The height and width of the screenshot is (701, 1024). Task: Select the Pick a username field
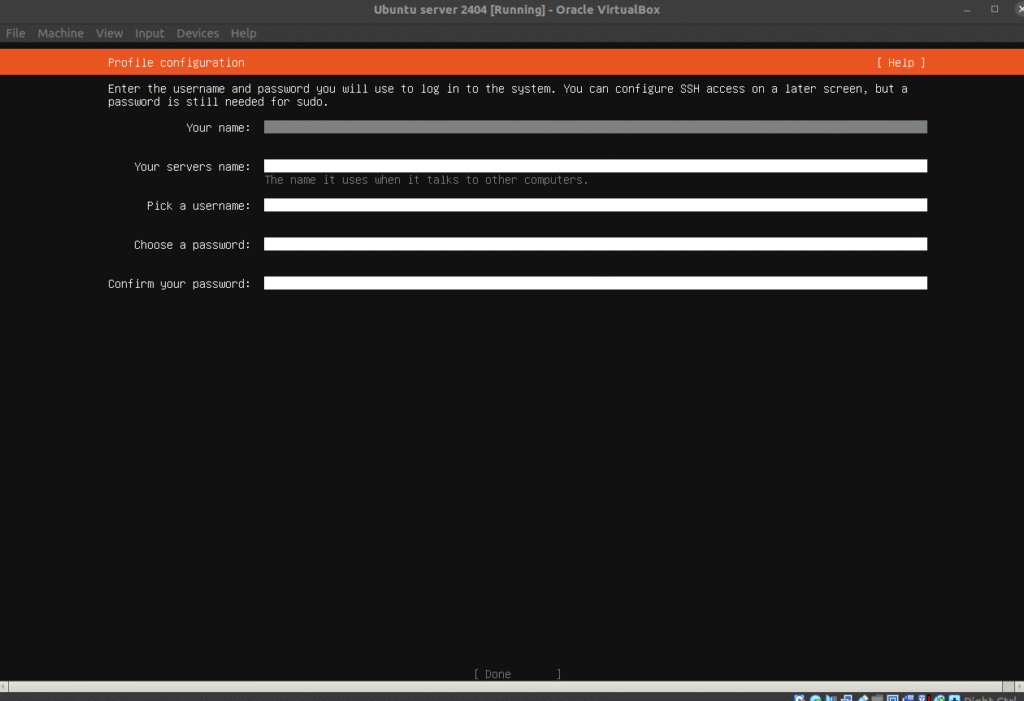[595, 205]
